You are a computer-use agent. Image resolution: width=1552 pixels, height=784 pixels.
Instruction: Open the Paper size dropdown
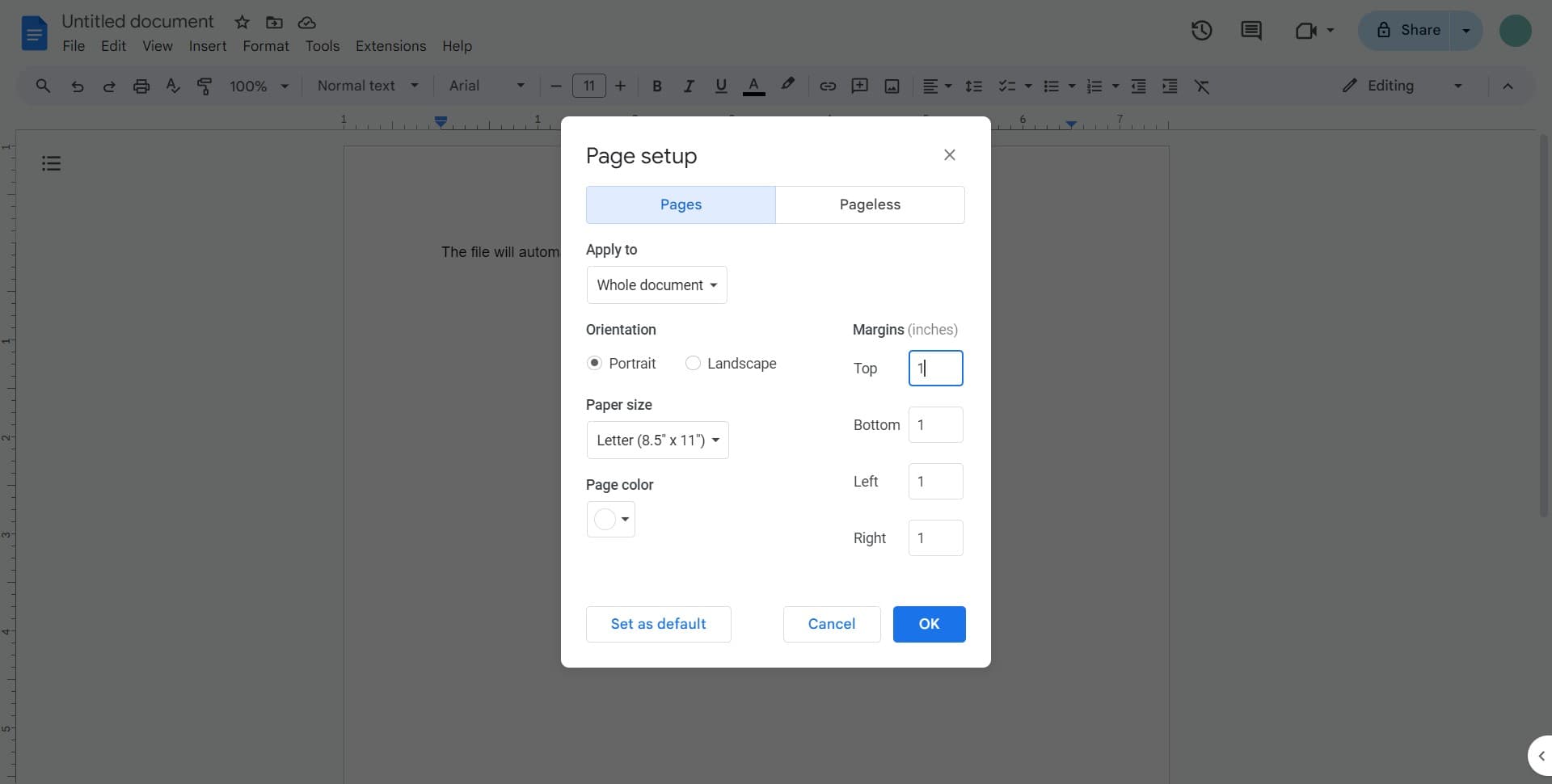pos(656,440)
